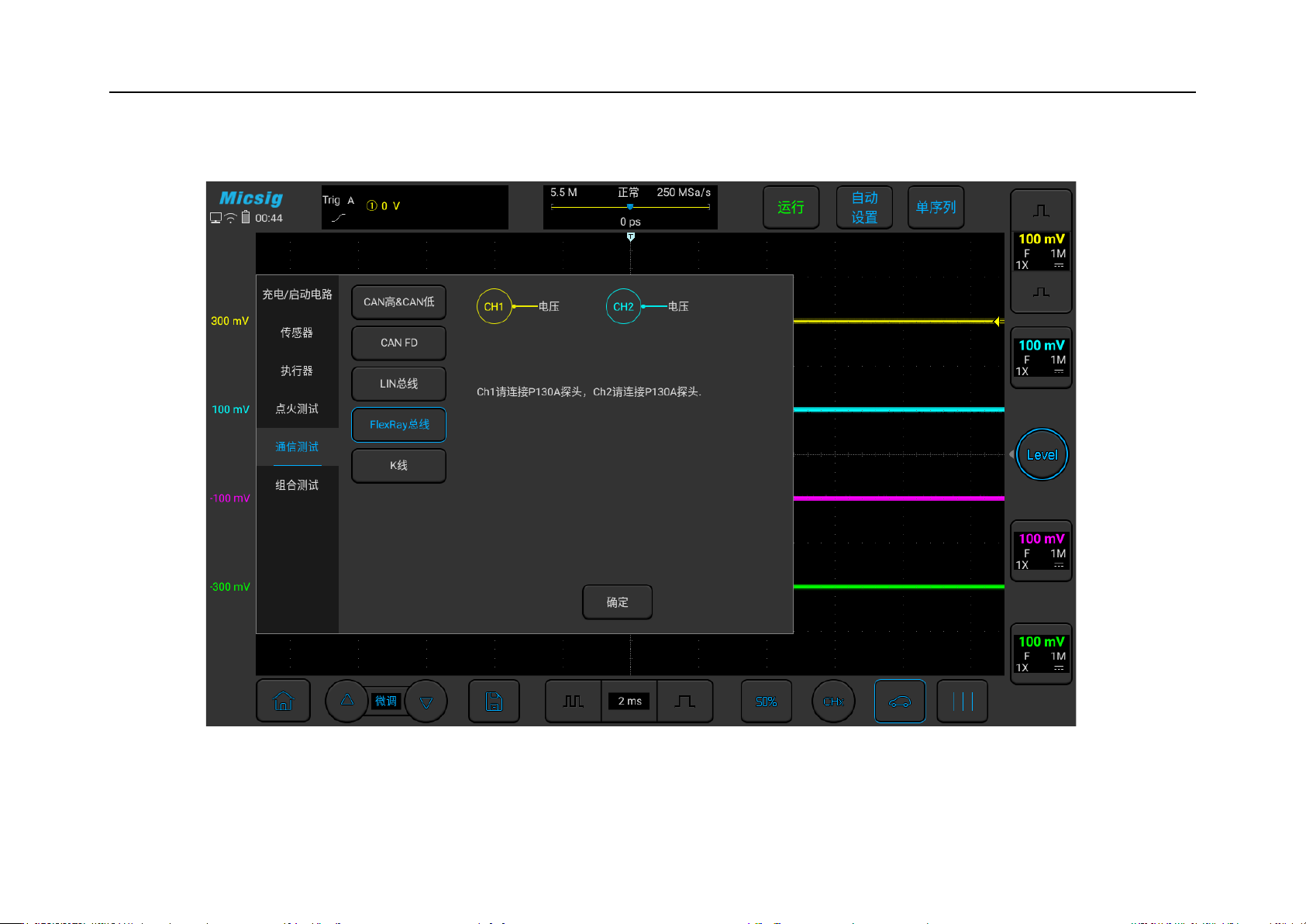Tap the 0 ps delay time text

coord(630,222)
